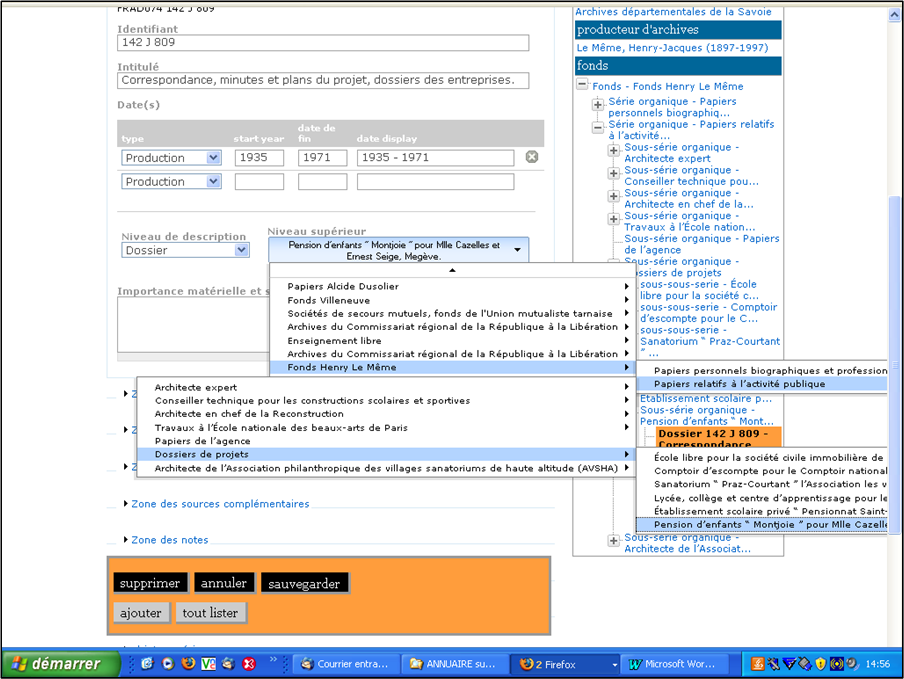Screen dimensions: 904x679
Task: Expand Zone des sources complémentaires
Action: pos(220,504)
